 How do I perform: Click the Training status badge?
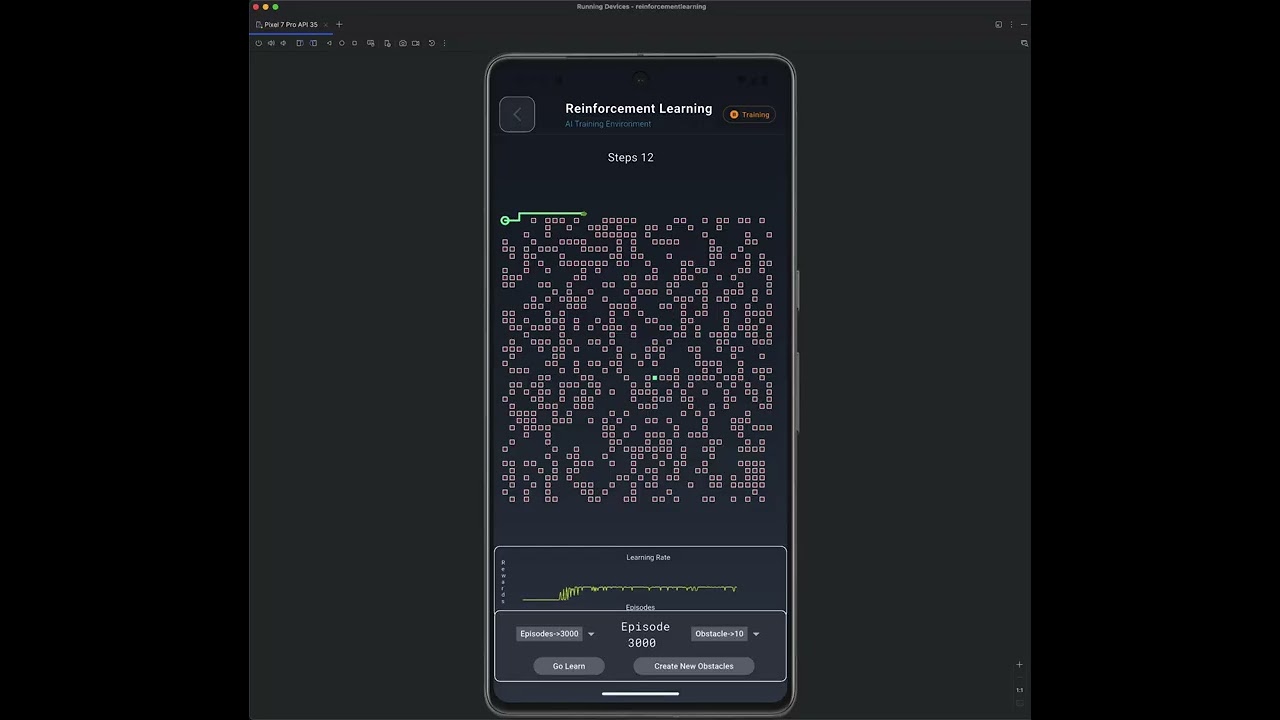pyautogui.click(x=750, y=114)
